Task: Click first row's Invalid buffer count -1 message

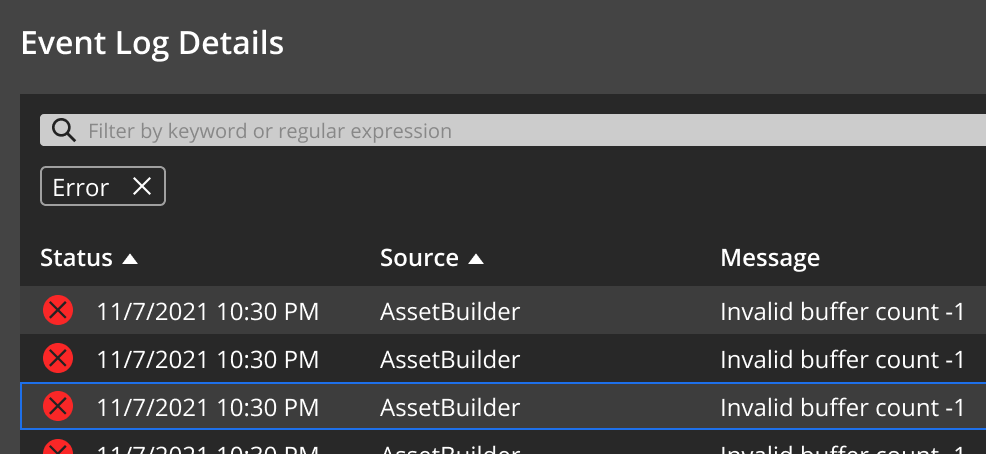Action: pyautogui.click(x=842, y=312)
